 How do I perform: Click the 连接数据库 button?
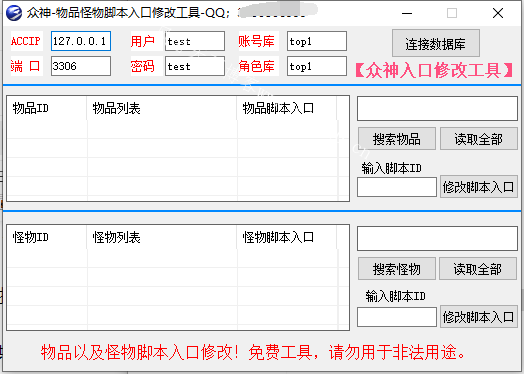(436, 43)
